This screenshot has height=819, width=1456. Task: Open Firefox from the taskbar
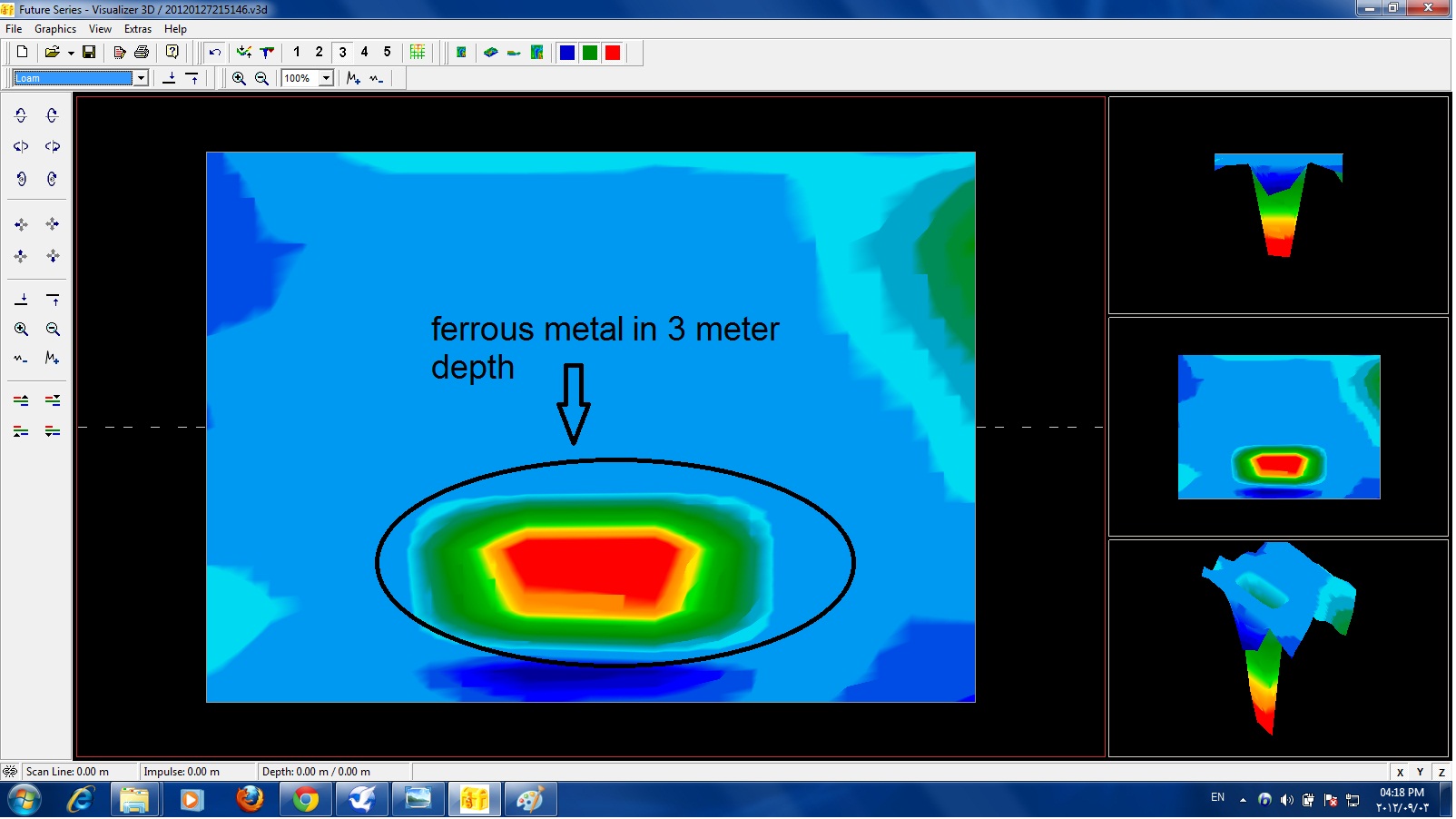[x=250, y=800]
